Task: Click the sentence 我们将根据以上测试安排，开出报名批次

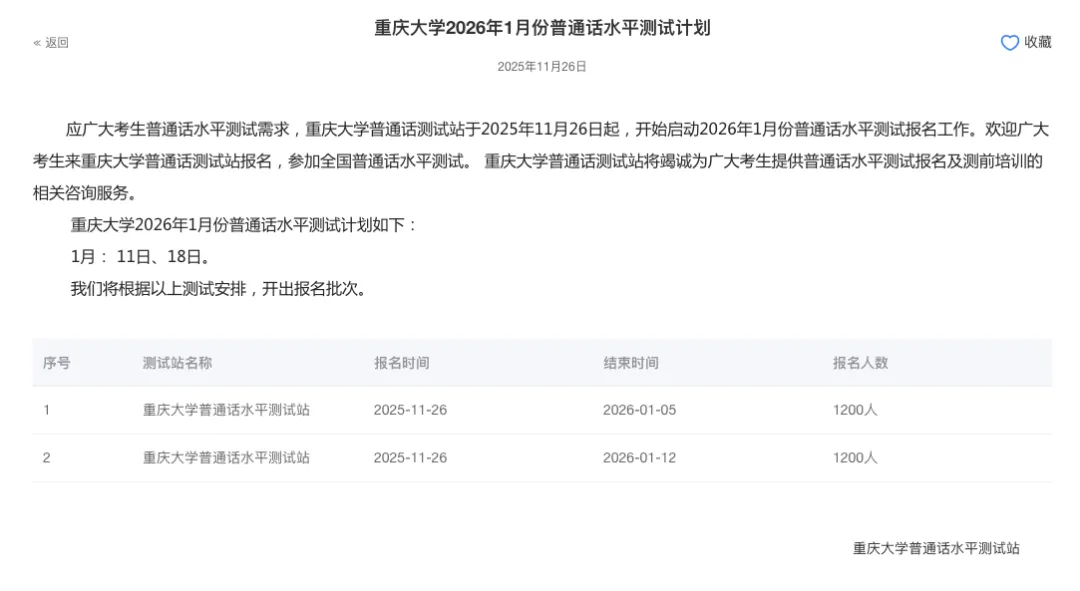Action: pyautogui.click(x=218, y=289)
